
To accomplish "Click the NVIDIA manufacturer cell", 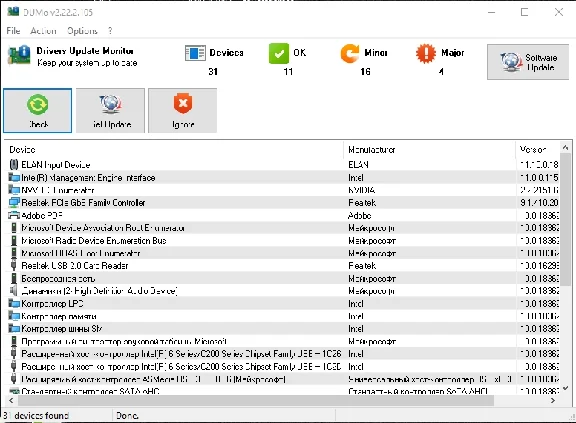I will [361, 190].
